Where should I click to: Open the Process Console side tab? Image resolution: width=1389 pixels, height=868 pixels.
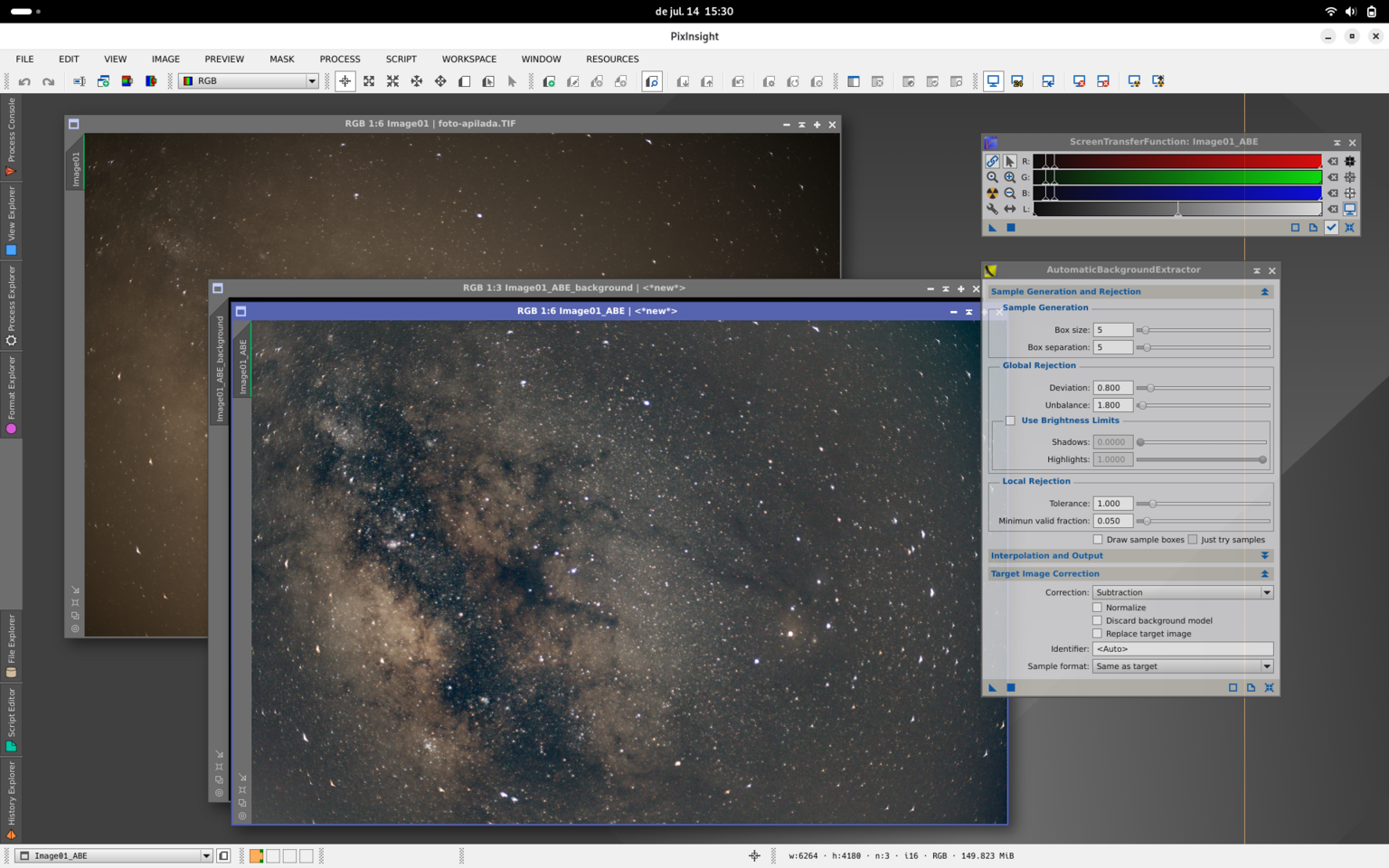click(x=11, y=137)
